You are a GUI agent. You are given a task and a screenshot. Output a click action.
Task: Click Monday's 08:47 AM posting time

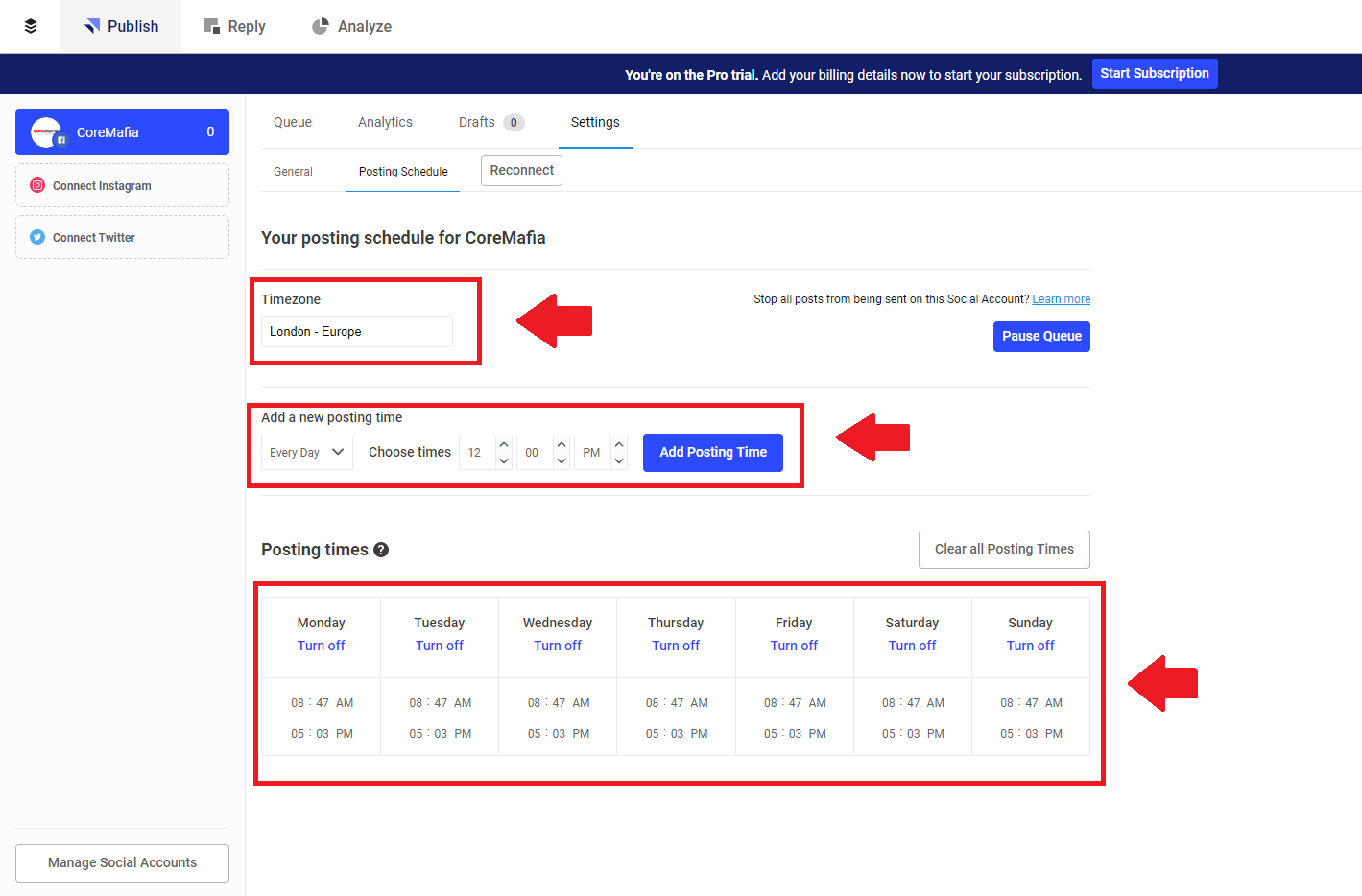click(x=323, y=703)
